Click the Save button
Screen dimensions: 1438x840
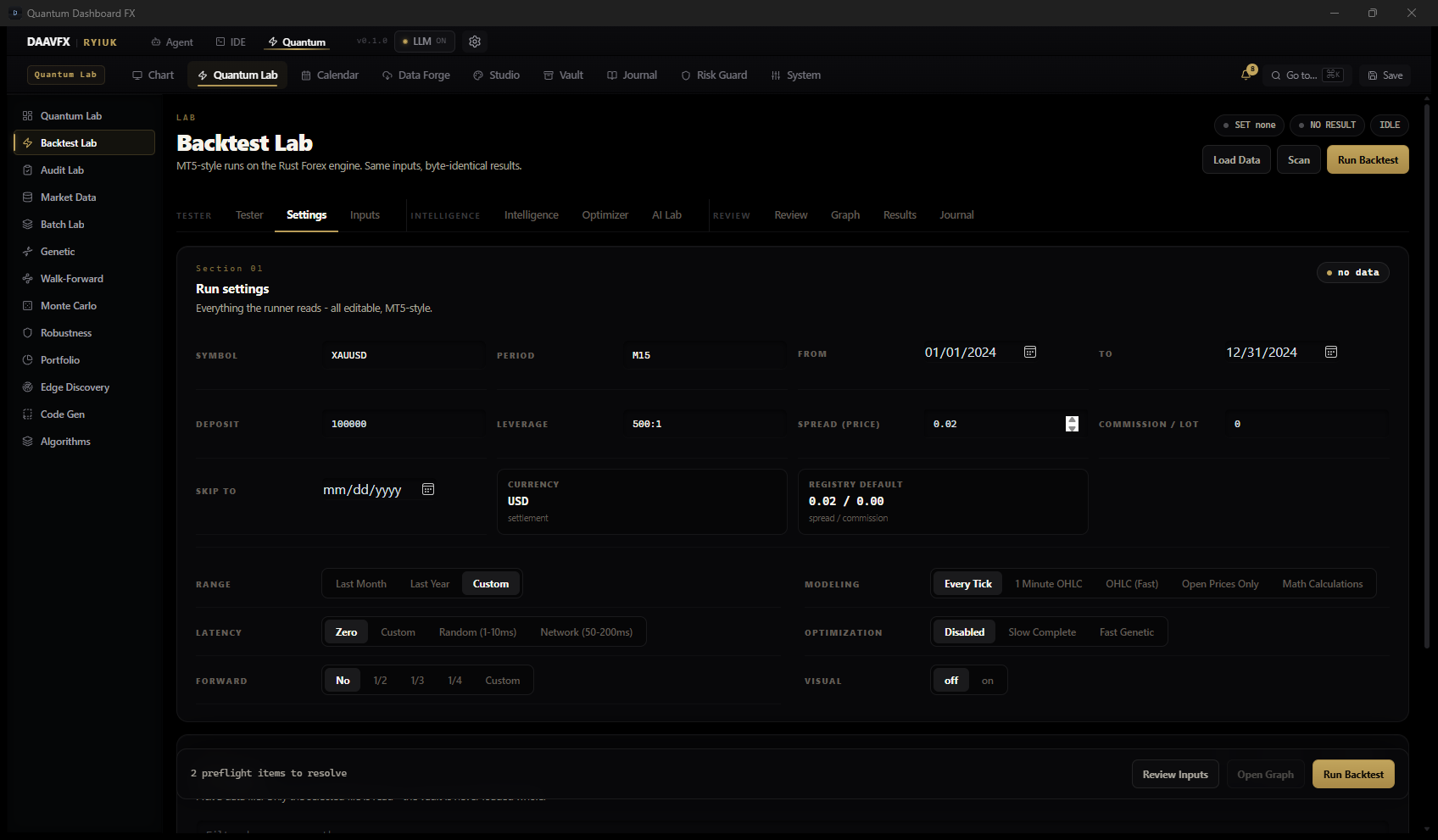click(1385, 75)
